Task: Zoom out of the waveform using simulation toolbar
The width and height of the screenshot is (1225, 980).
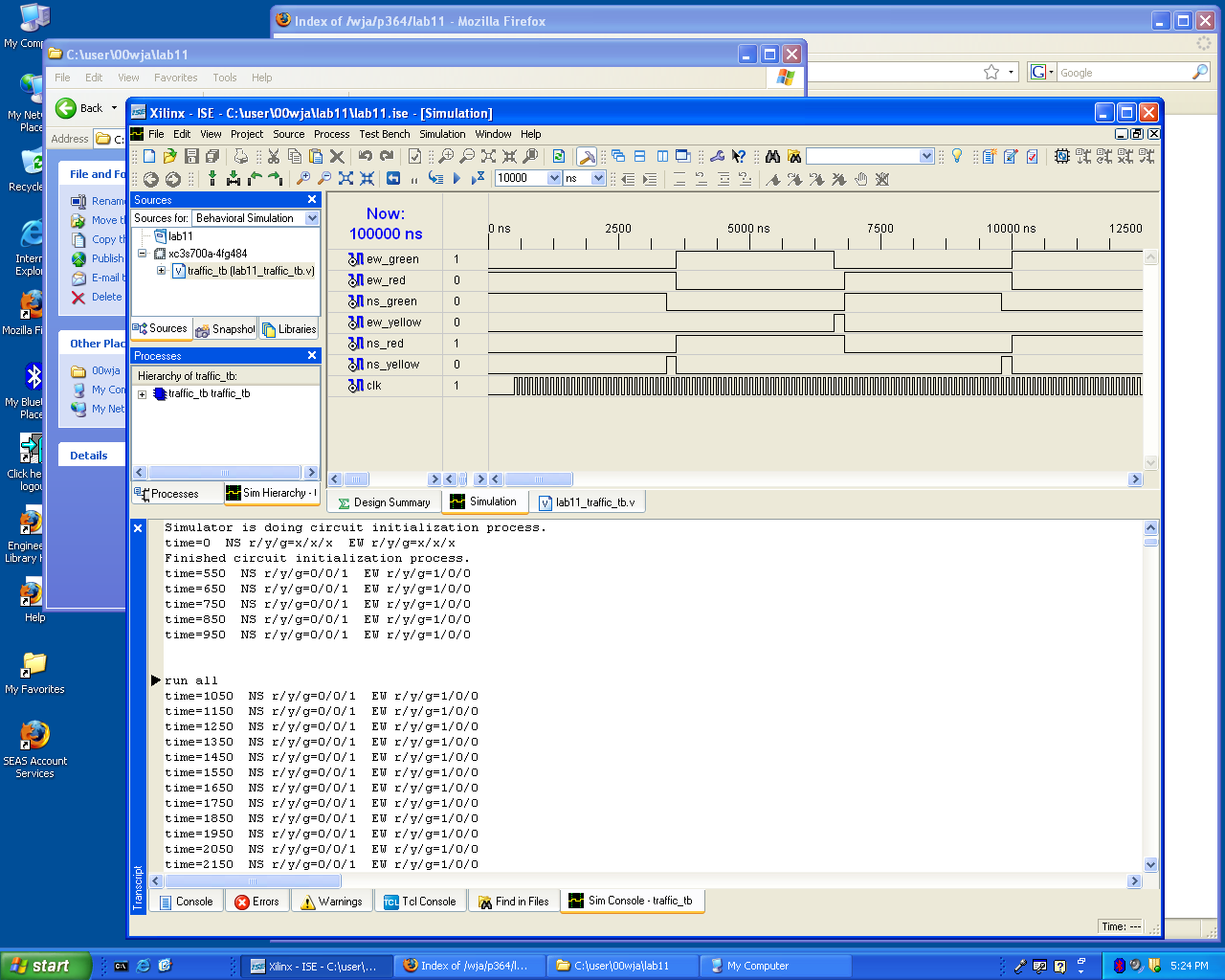Action: [324, 178]
